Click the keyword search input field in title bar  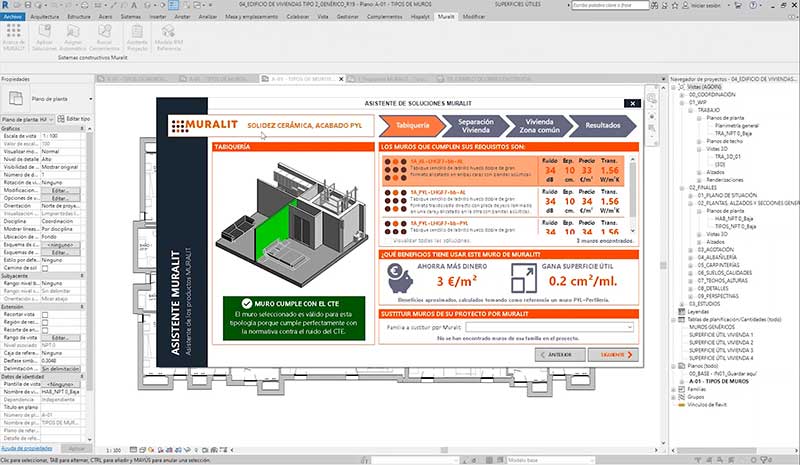click(610, 5)
